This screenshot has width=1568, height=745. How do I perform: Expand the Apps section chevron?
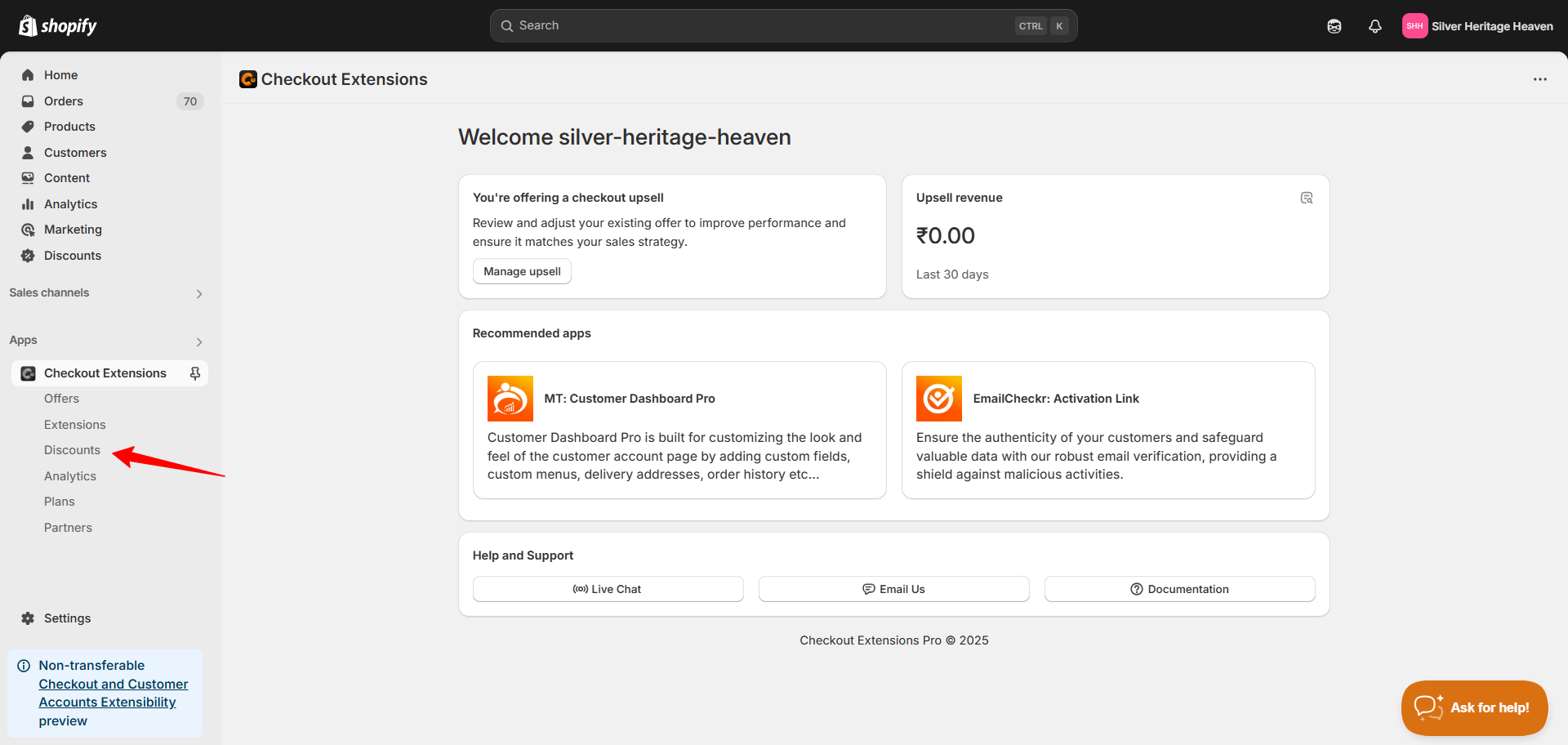(x=199, y=342)
